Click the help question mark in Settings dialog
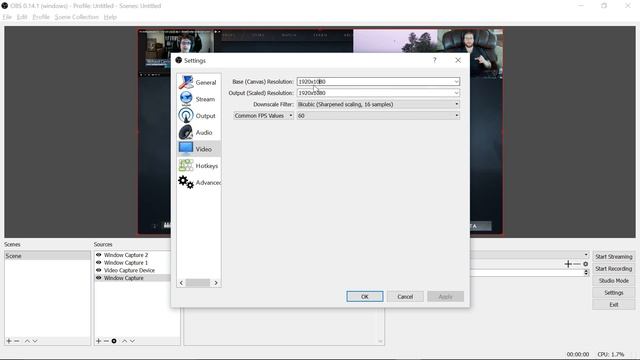This screenshot has height=360, width=640. [x=435, y=60]
